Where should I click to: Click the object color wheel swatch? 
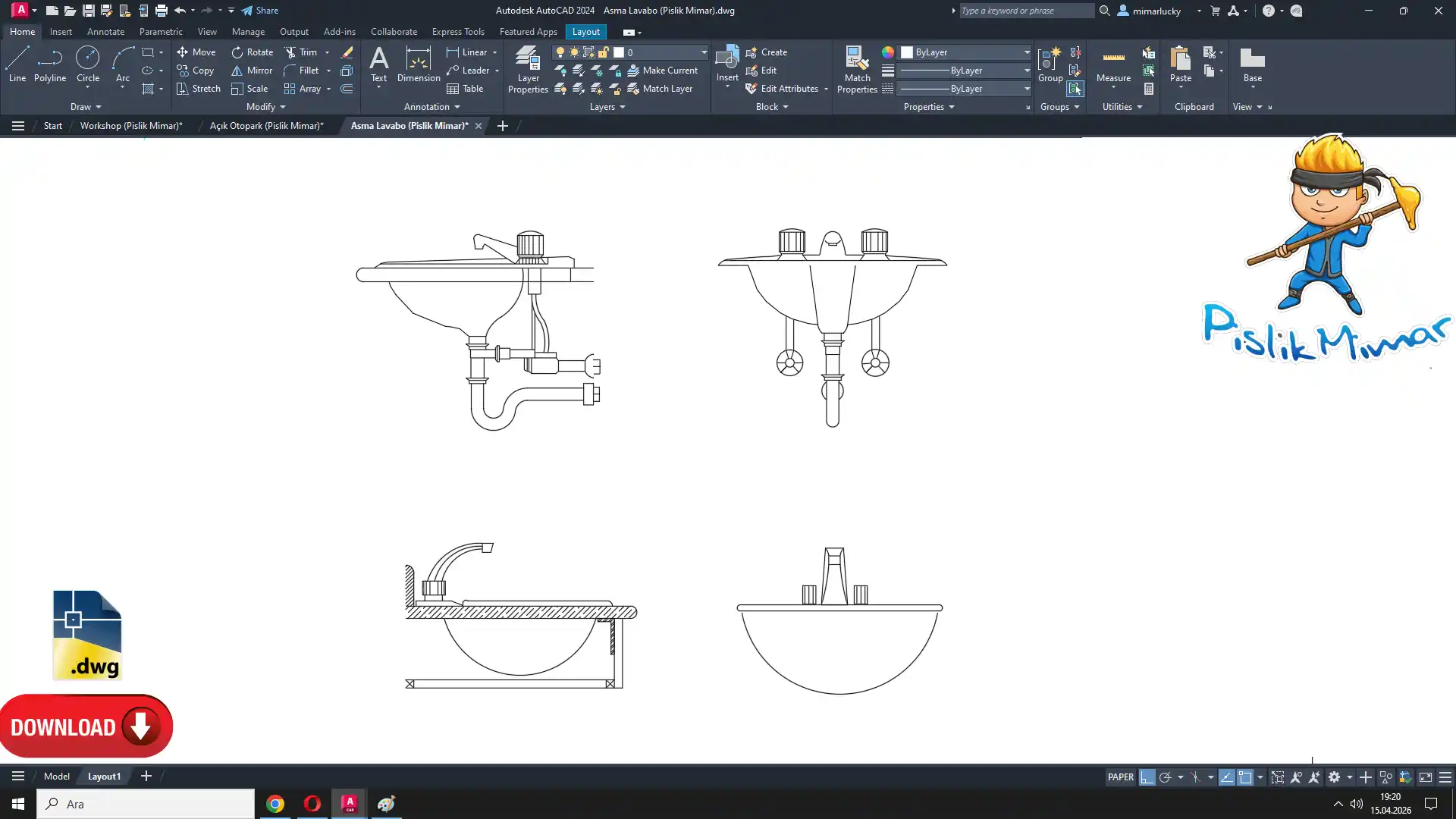(887, 52)
